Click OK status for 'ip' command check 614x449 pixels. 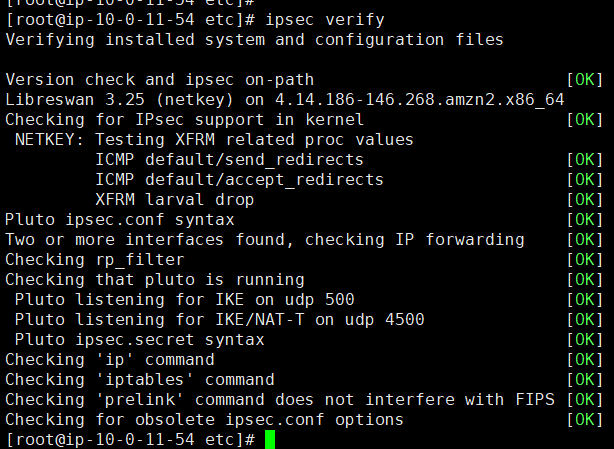585,359
